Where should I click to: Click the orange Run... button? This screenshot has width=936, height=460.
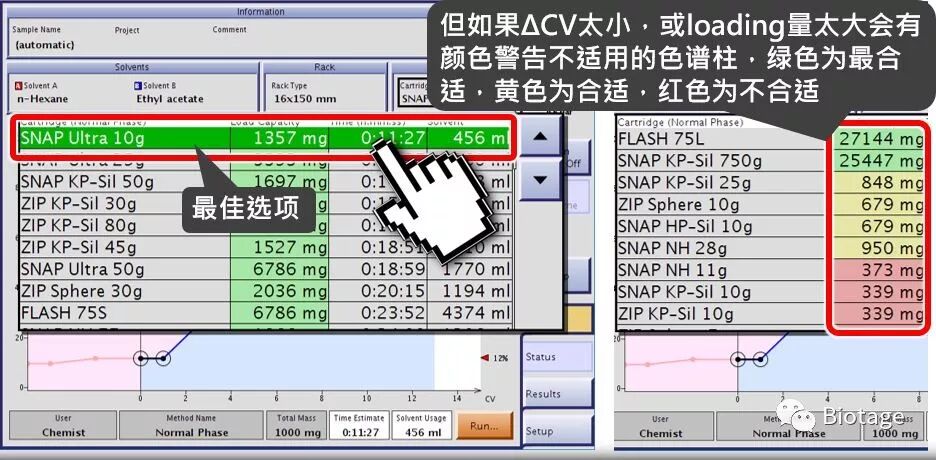485,426
